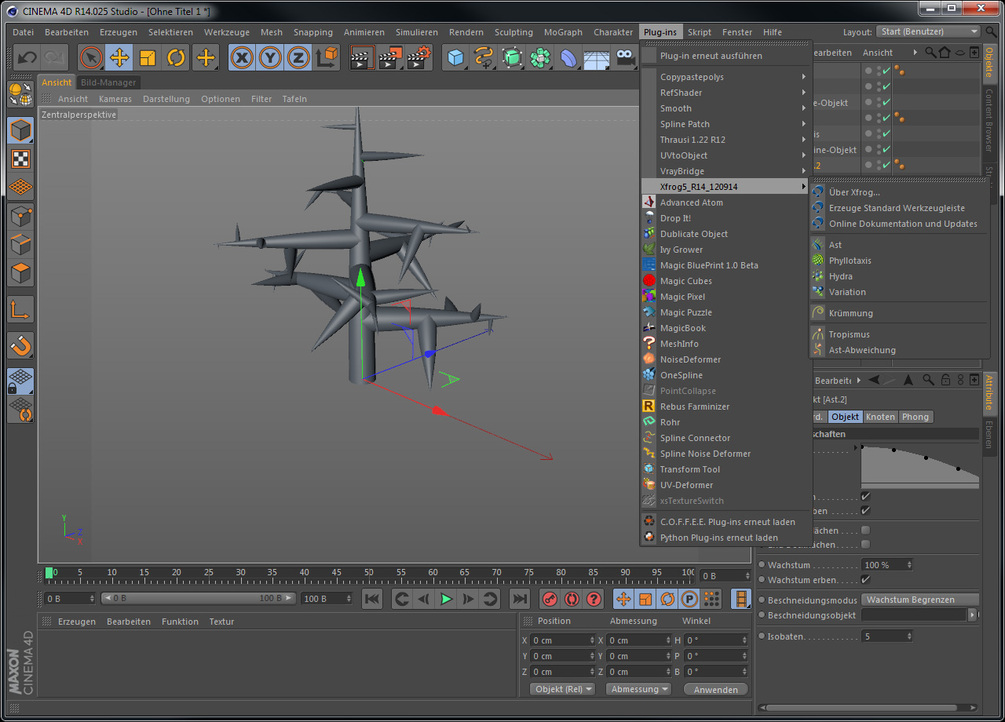This screenshot has height=722, width=1005.
Task: Select Texture mode checkerboard icon
Action: [21, 159]
